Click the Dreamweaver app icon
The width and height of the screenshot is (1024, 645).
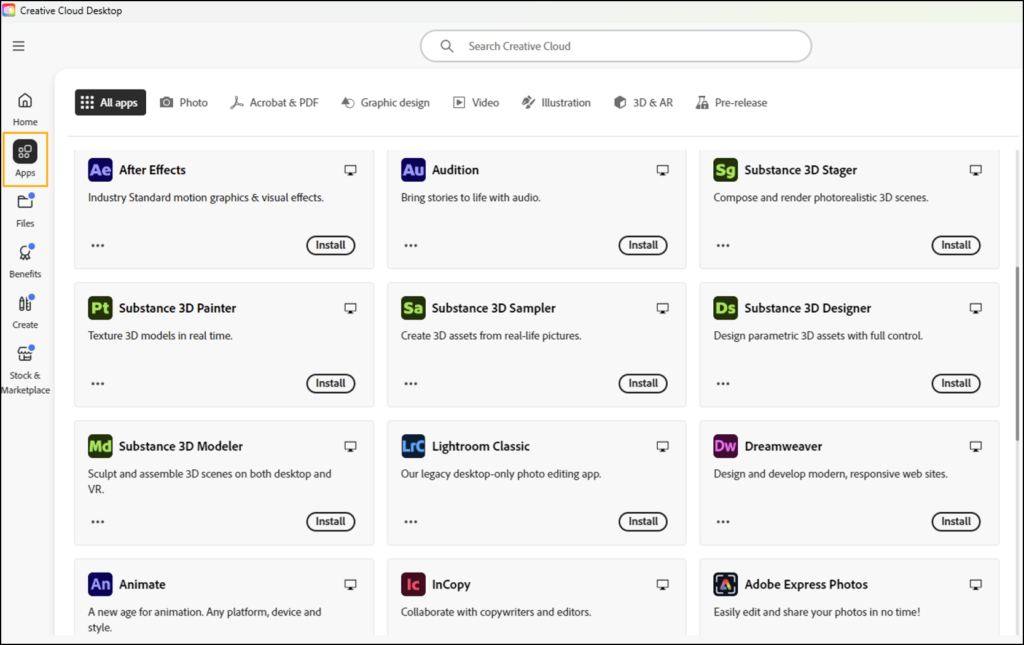(x=726, y=446)
